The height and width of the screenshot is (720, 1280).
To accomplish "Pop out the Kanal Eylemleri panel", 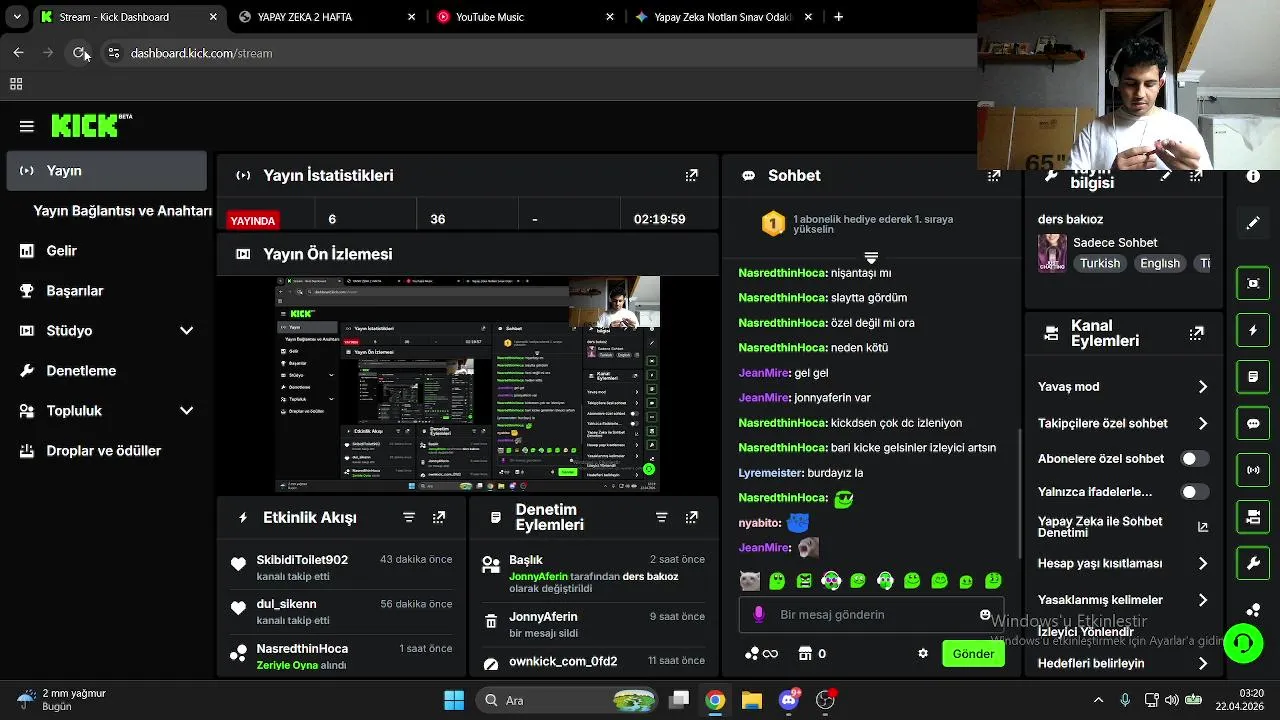I will point(1197,333).
